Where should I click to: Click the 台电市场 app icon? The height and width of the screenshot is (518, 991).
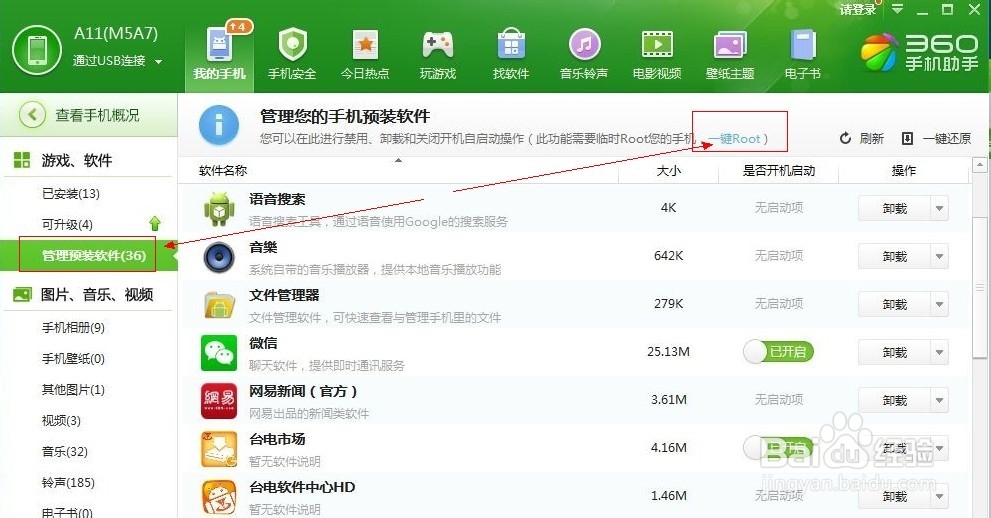[219, 449]
